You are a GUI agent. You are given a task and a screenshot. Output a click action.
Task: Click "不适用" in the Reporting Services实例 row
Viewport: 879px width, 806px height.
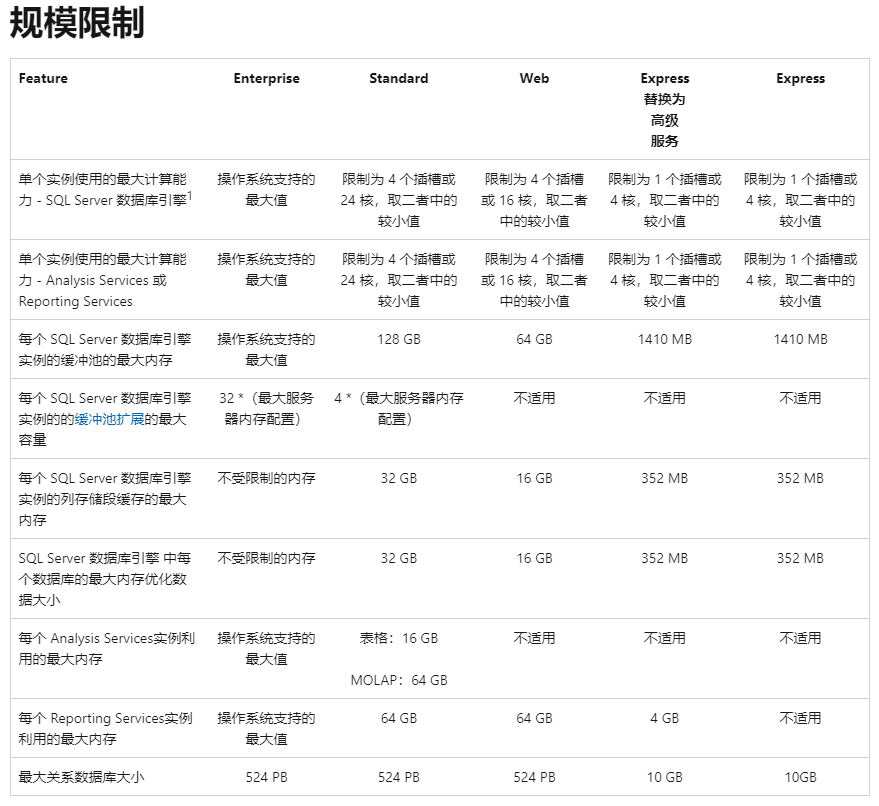[x=801, y=719]
